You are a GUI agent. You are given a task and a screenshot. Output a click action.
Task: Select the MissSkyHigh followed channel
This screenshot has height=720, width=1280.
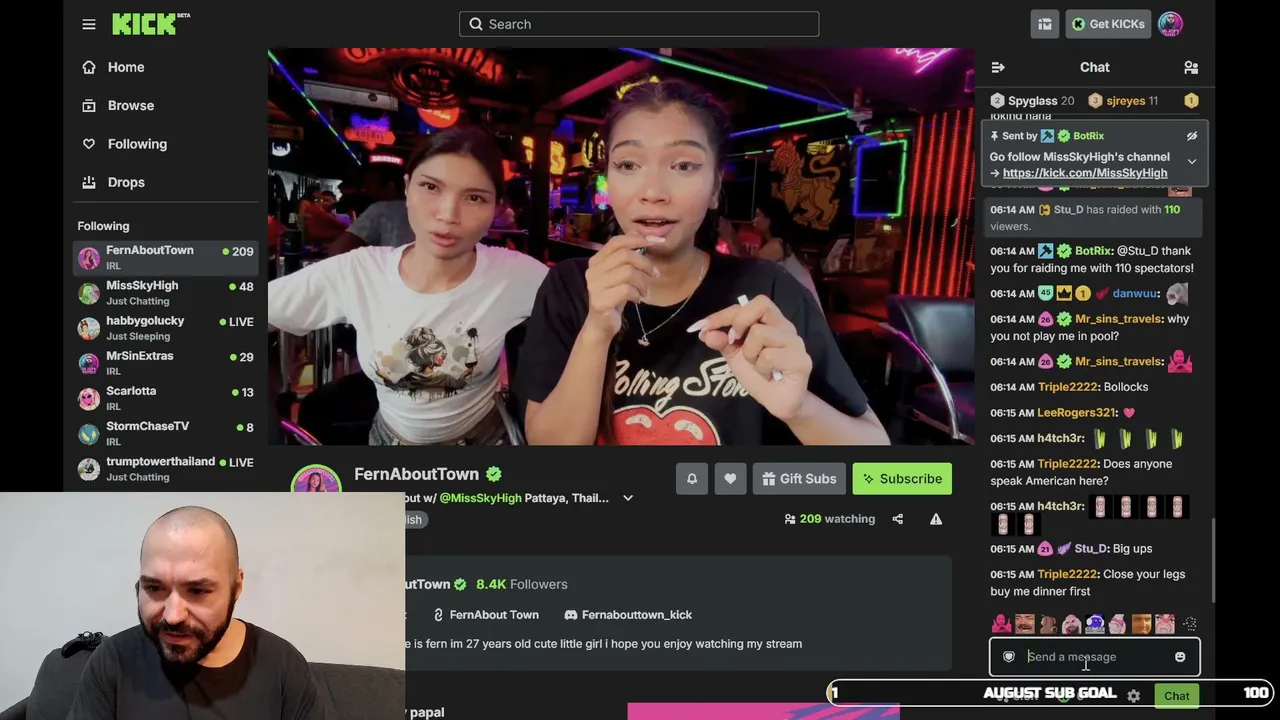coord(167,292)
